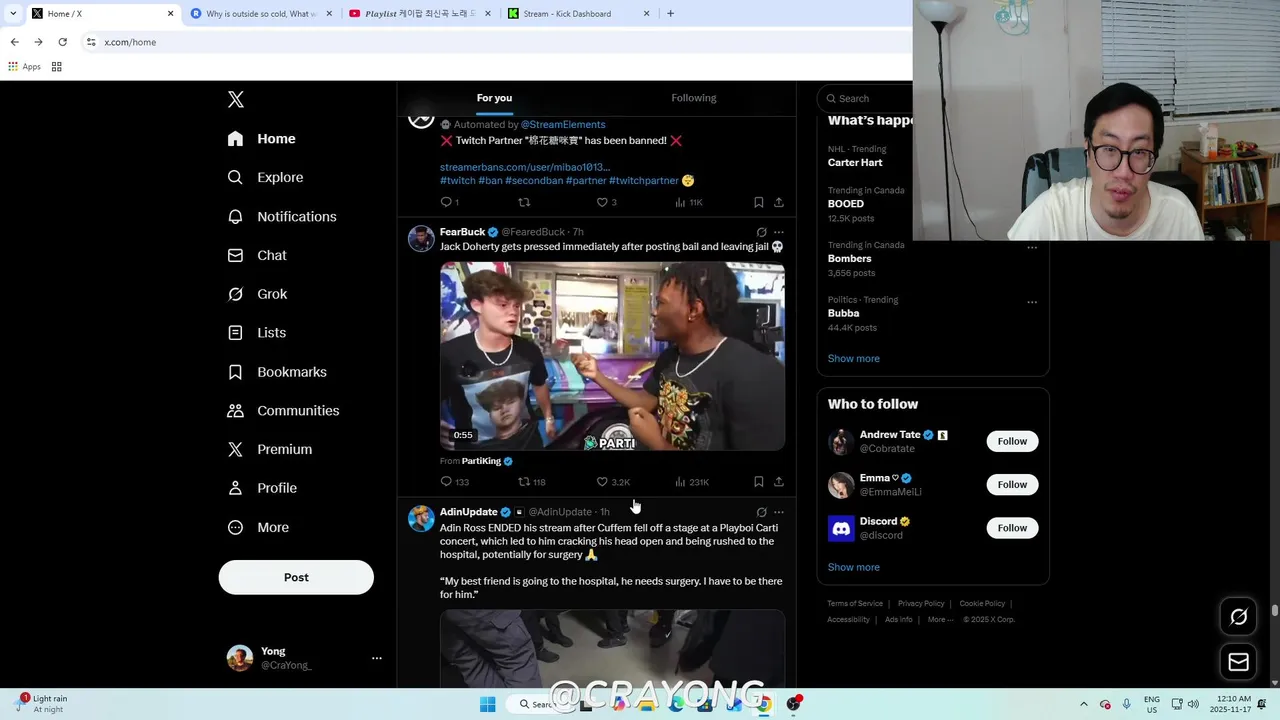Follow Emma
This screenshot has width=1280, height=720.
click(x=1012, y=484)
